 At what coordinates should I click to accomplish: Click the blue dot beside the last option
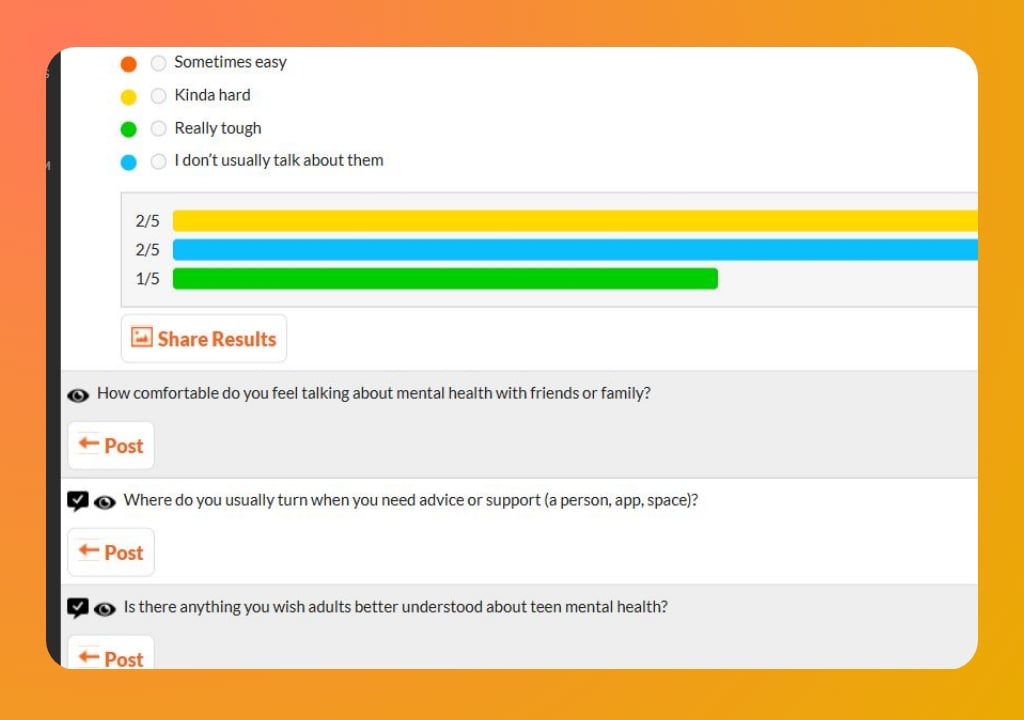pyautogui.click(x=130, y=161)
